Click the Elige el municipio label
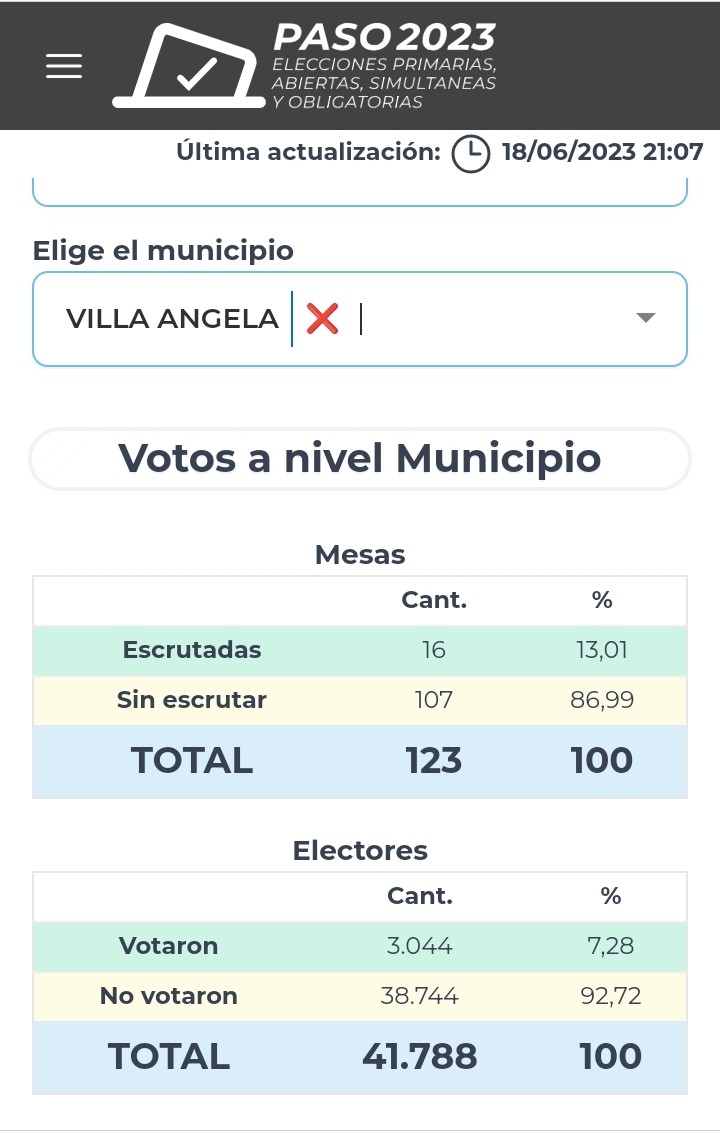Viewport: 720px width, 1131px height. point(163,250)
